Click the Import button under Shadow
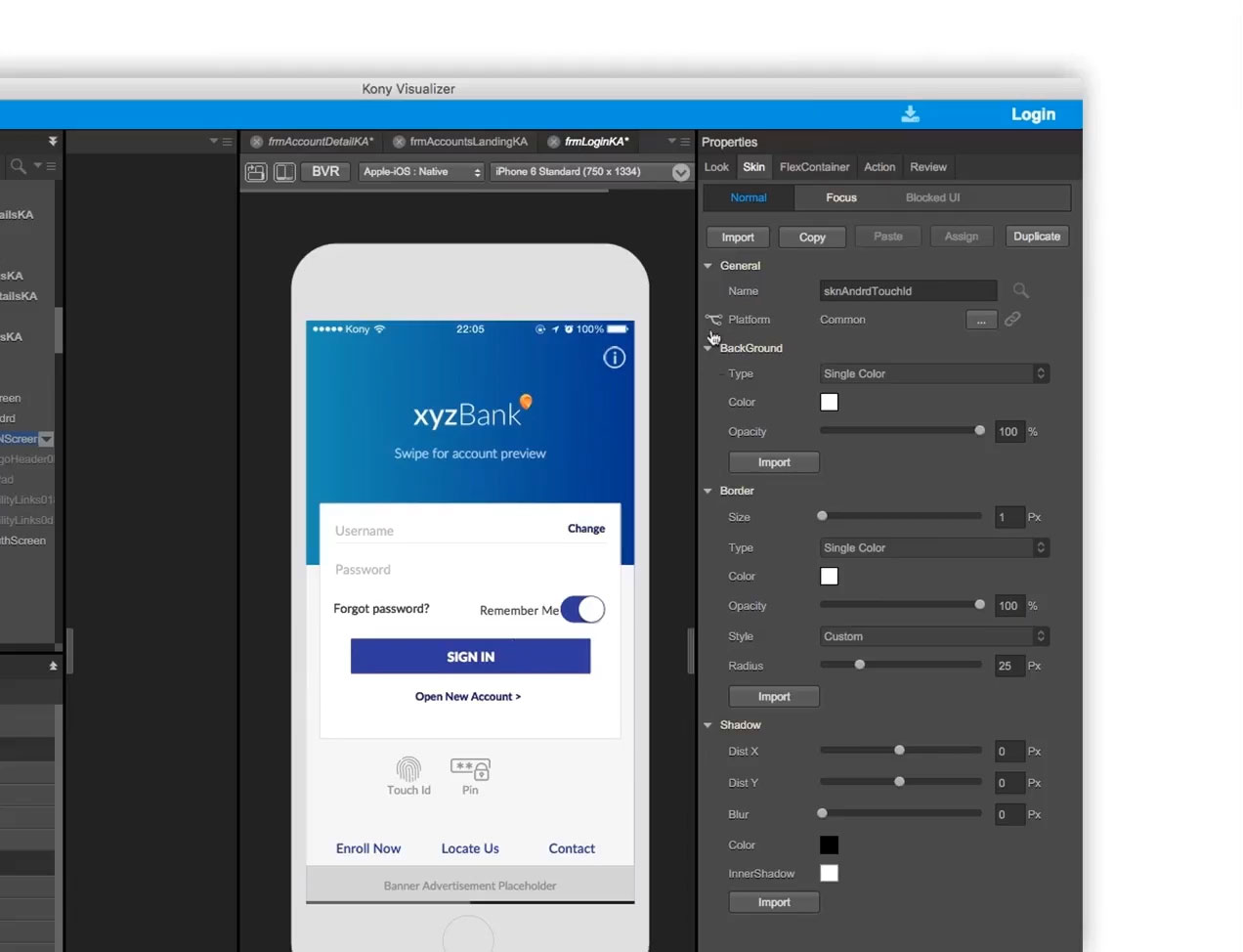 click(x=774, y=902)
